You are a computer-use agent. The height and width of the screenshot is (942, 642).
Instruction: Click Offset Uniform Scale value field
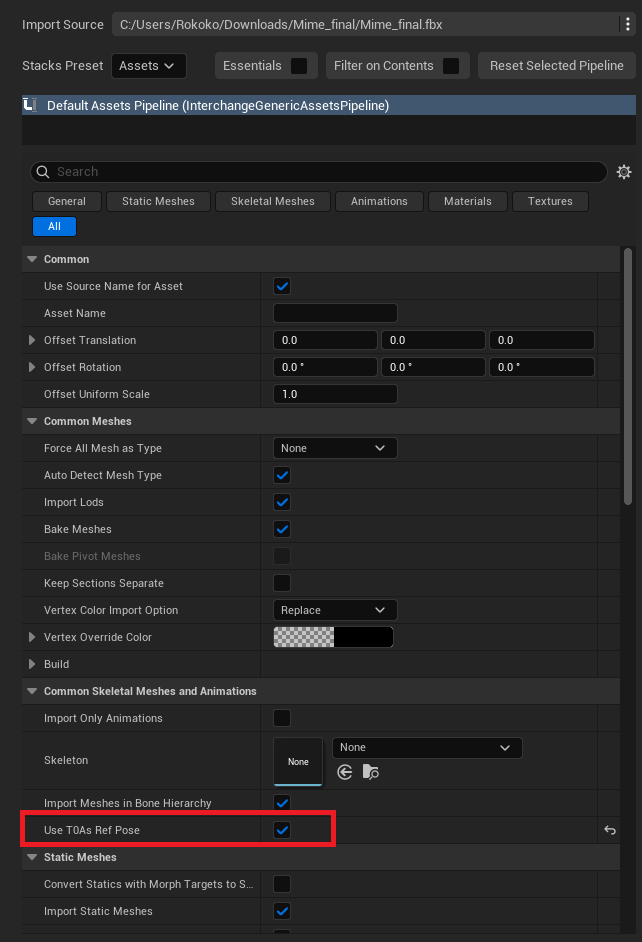335,394
